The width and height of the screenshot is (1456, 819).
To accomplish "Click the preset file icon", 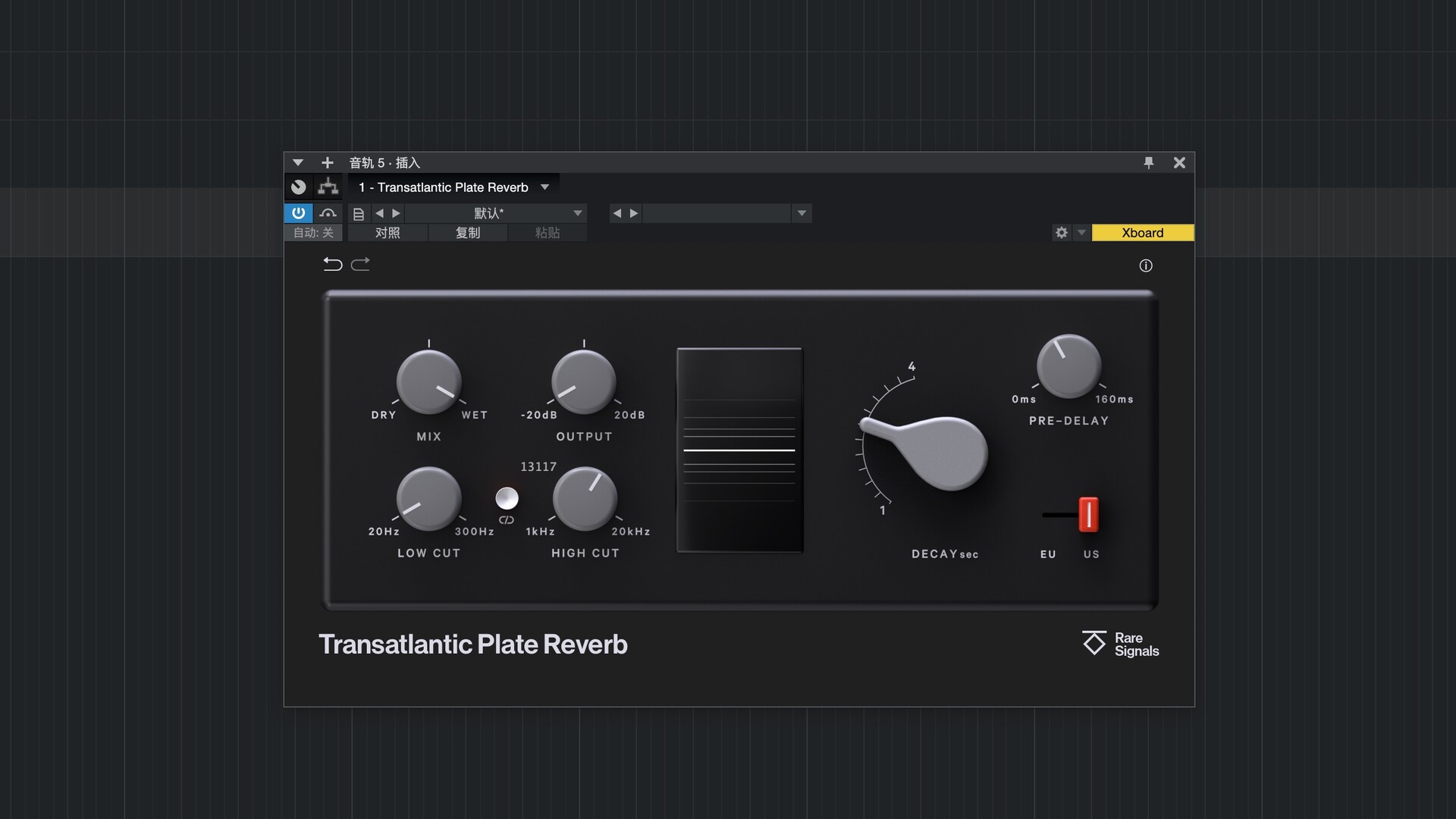I will click(359, 214).
